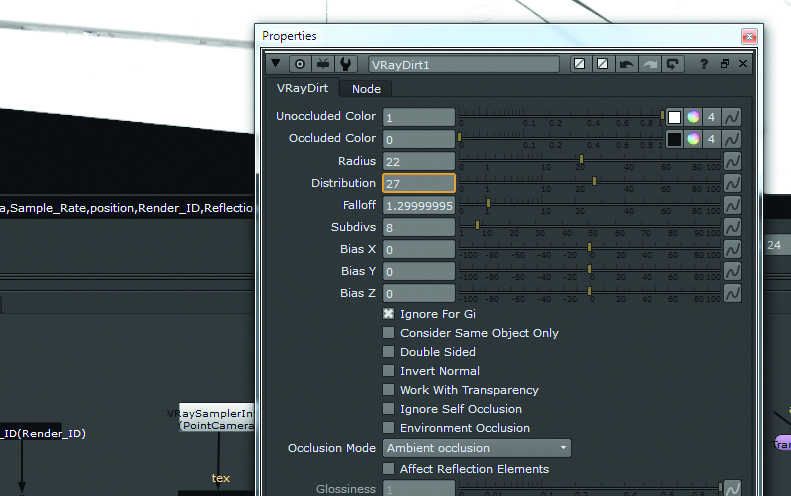This screenshot has height=496, width=791.
Task: Click the Unoccluded Color value field
Action: tap(419, 118)
